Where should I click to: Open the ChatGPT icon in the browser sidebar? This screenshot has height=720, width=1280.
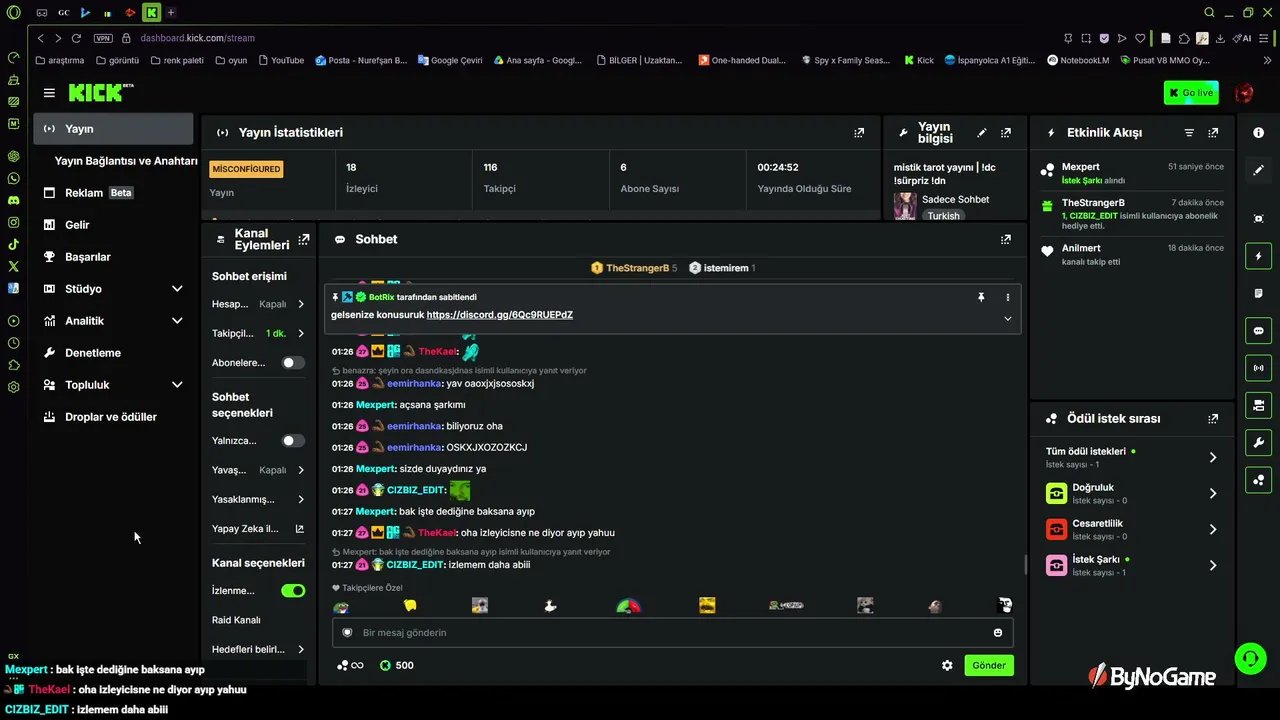(13, 156)
